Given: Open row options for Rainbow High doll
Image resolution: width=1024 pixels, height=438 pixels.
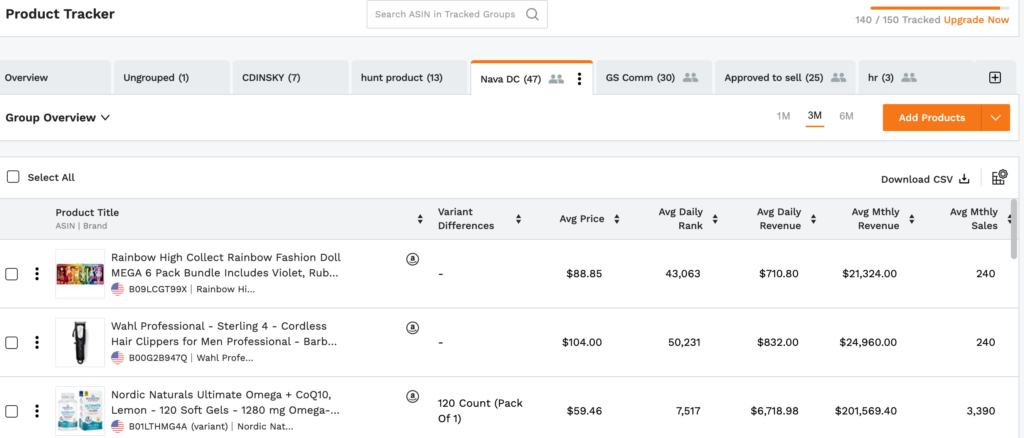Looking at the screenshot, I should 37,274.
